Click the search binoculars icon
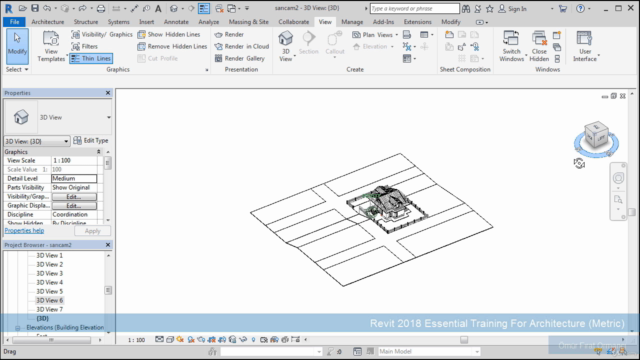 [x=466, y=9]
